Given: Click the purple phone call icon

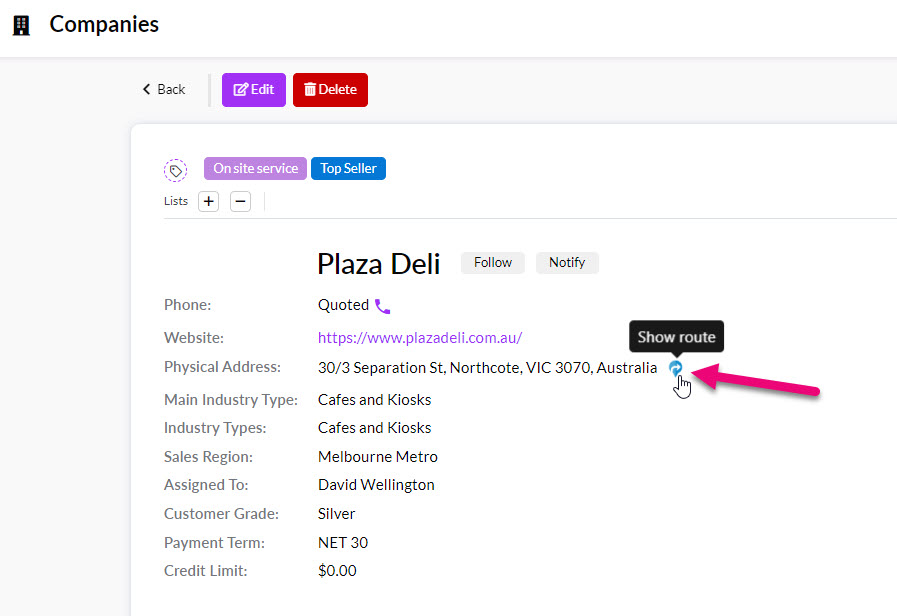Looking at the screenshot, I should [382, 306].
